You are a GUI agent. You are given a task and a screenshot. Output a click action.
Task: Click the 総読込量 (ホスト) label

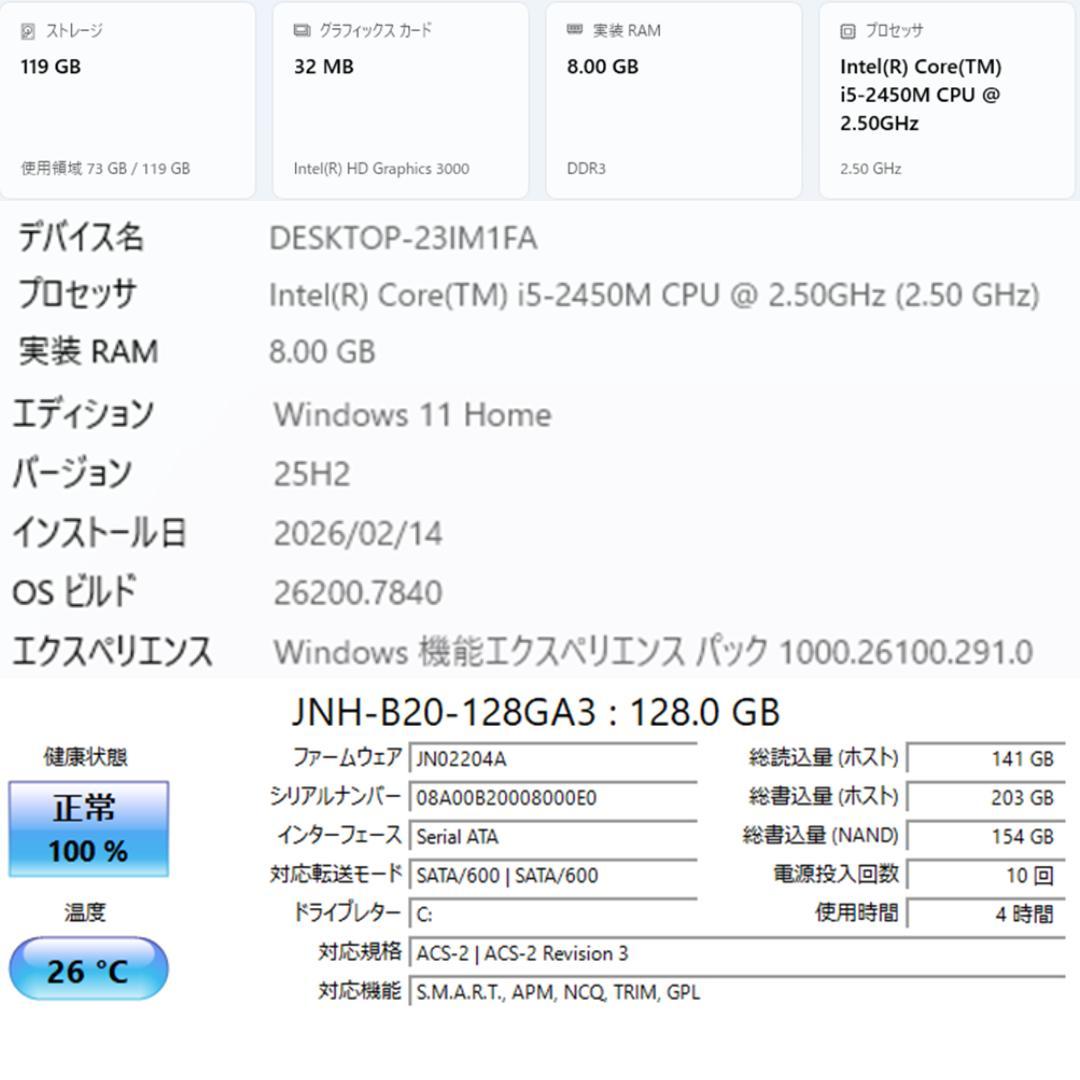point(824,757)
